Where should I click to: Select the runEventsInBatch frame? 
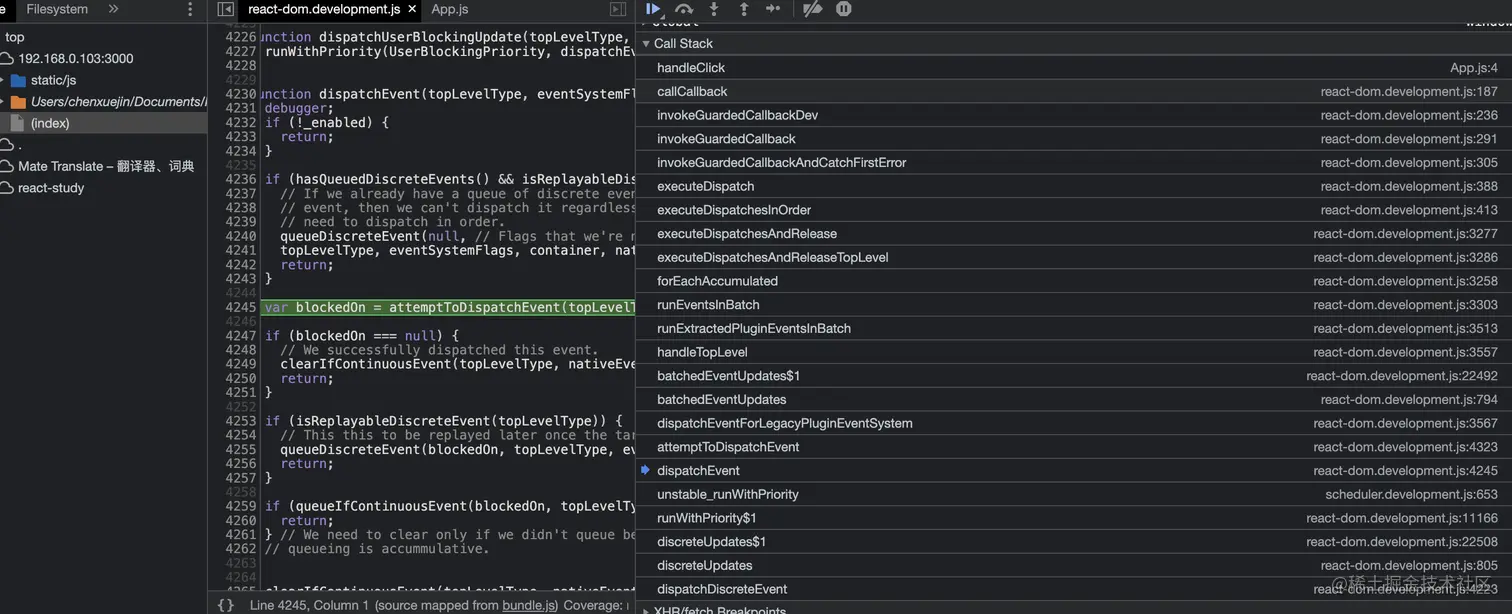(1074, 305)
